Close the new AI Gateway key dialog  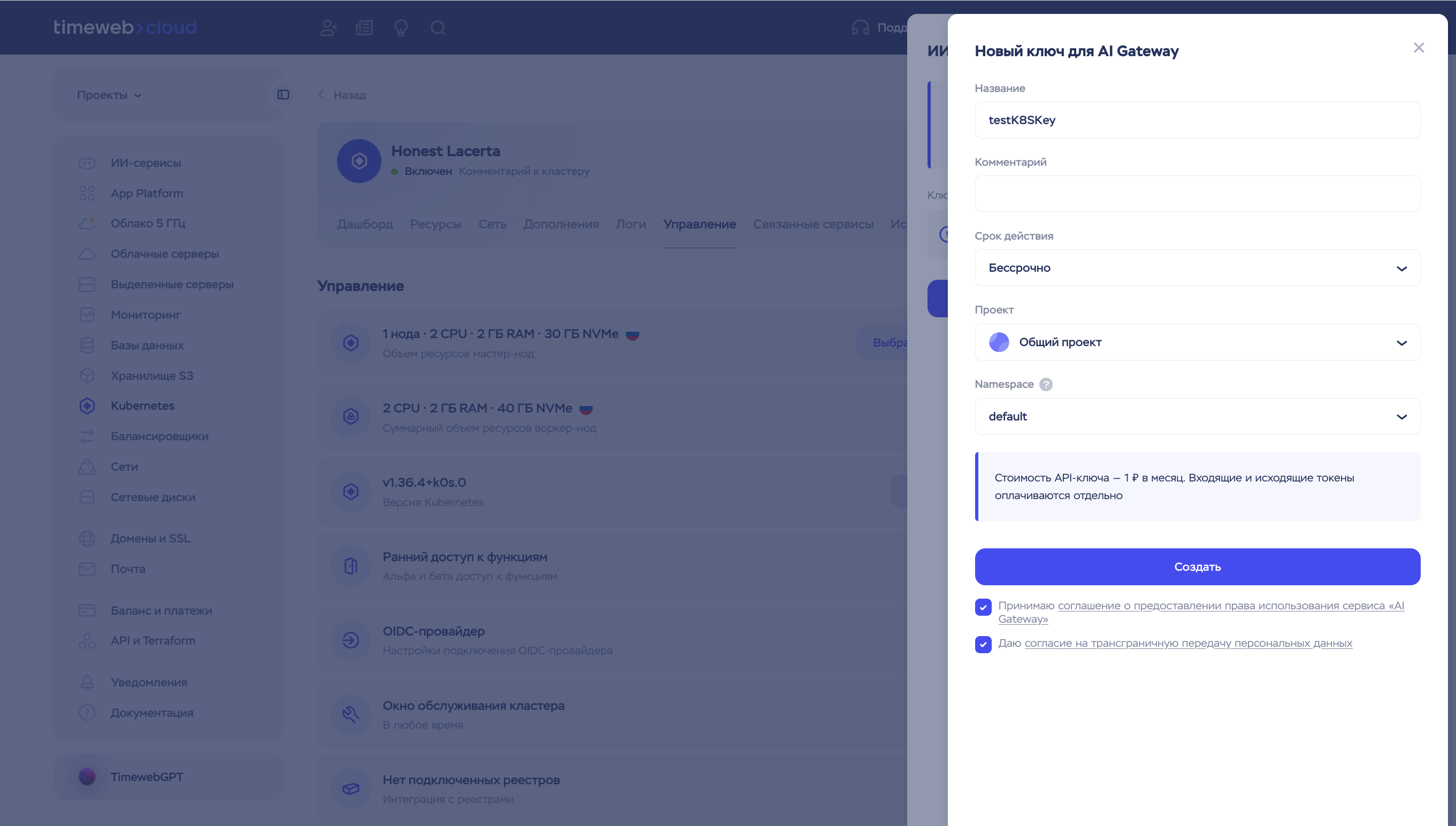1419,48
